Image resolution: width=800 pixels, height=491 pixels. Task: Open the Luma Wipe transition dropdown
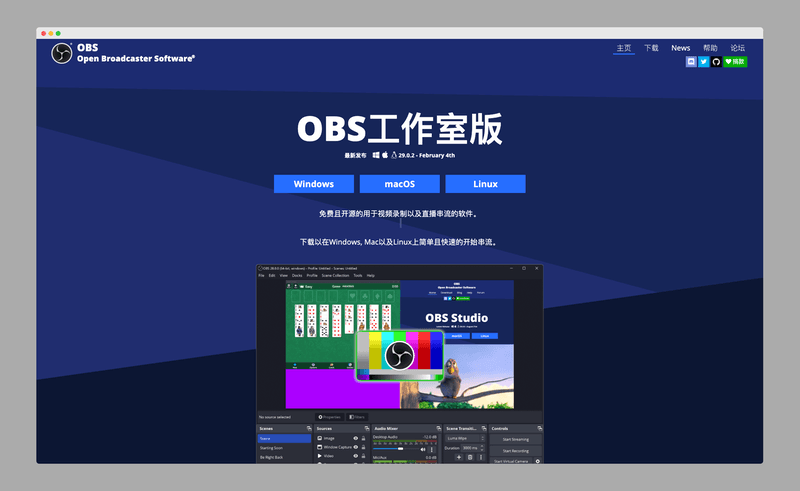pos(464,438)
